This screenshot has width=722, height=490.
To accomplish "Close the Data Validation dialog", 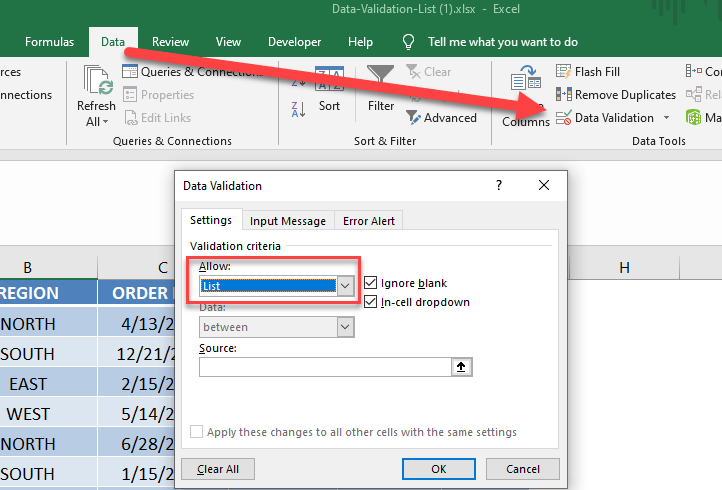I will tap(544, 185).
